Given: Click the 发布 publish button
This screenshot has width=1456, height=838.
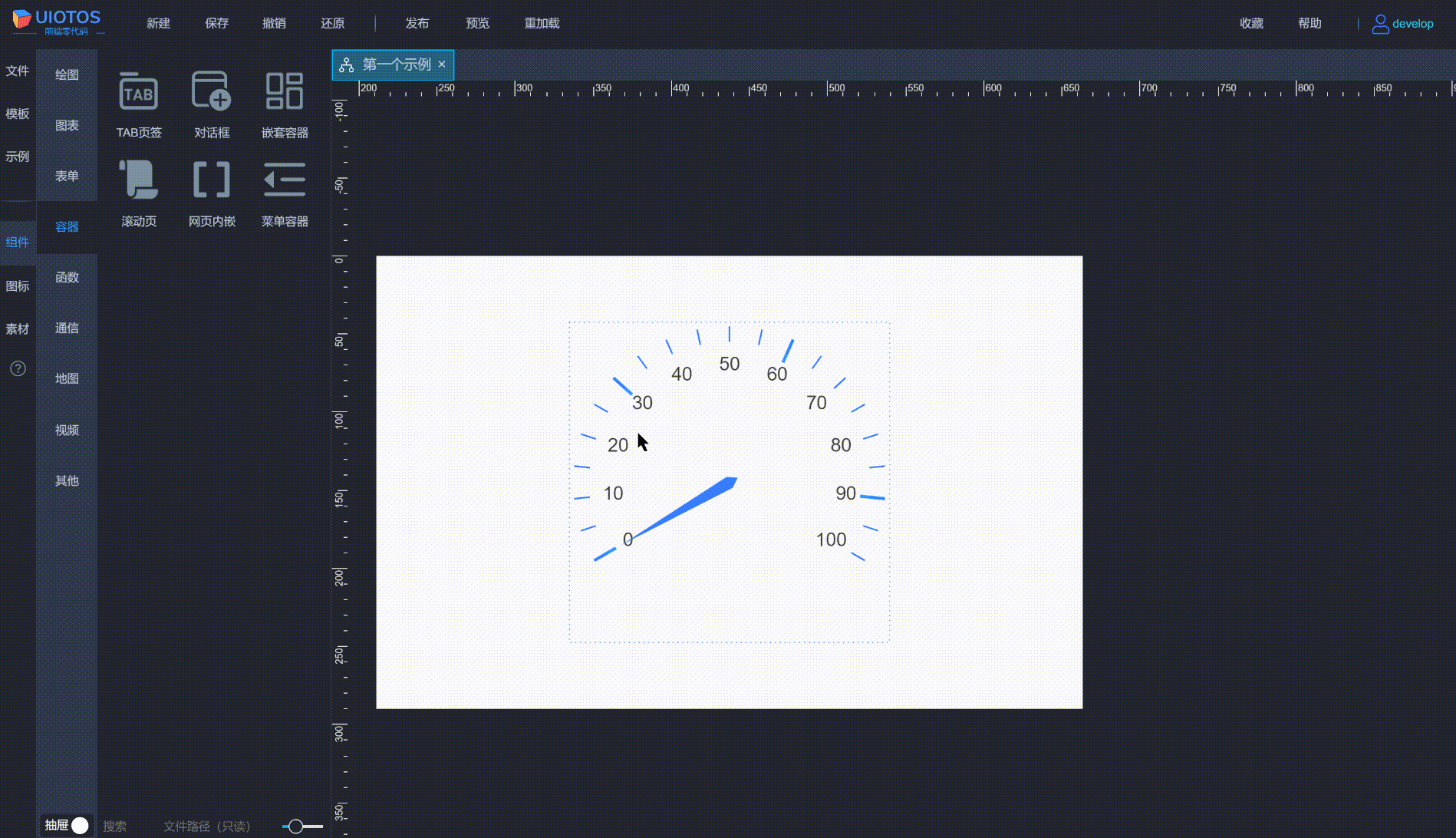Looking at the screenshot, I should click(x=417, y=23).
